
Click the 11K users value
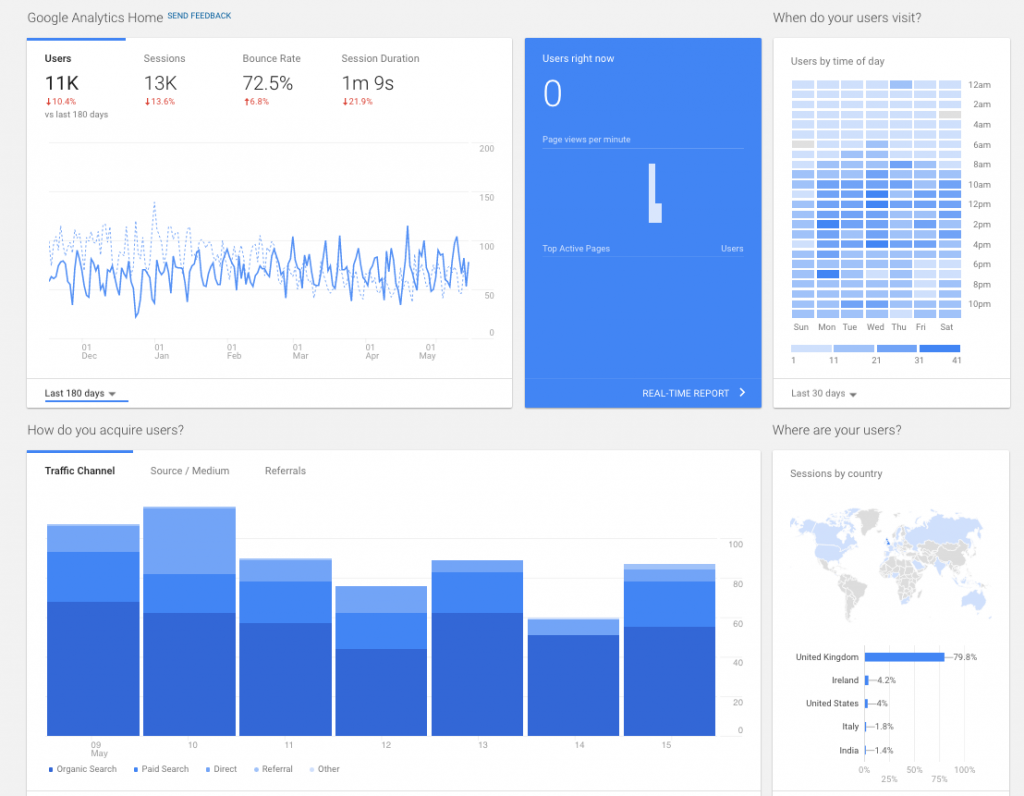tap(61, 84)
